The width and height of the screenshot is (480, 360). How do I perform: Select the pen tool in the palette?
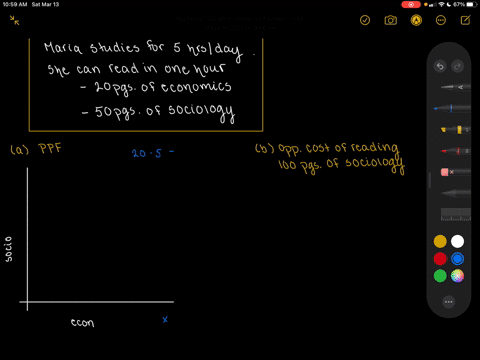[456, 87]
